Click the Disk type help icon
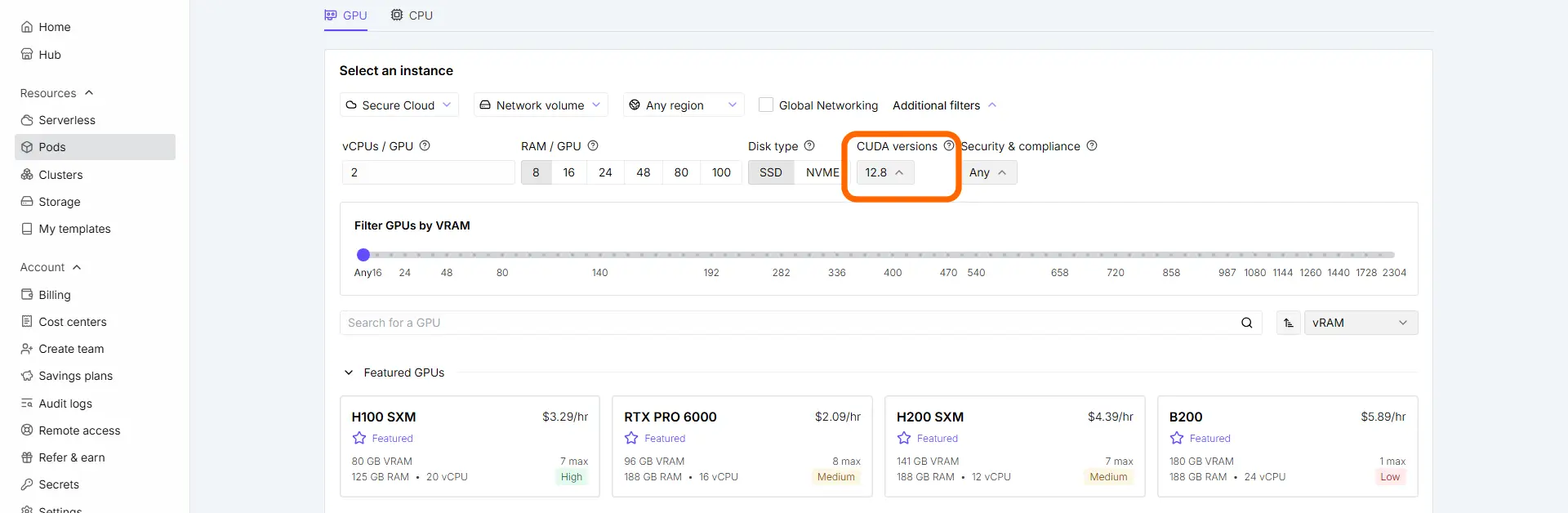Viewport: 1568px width, 513px height. pyautogui.click(x=809, y=145)
